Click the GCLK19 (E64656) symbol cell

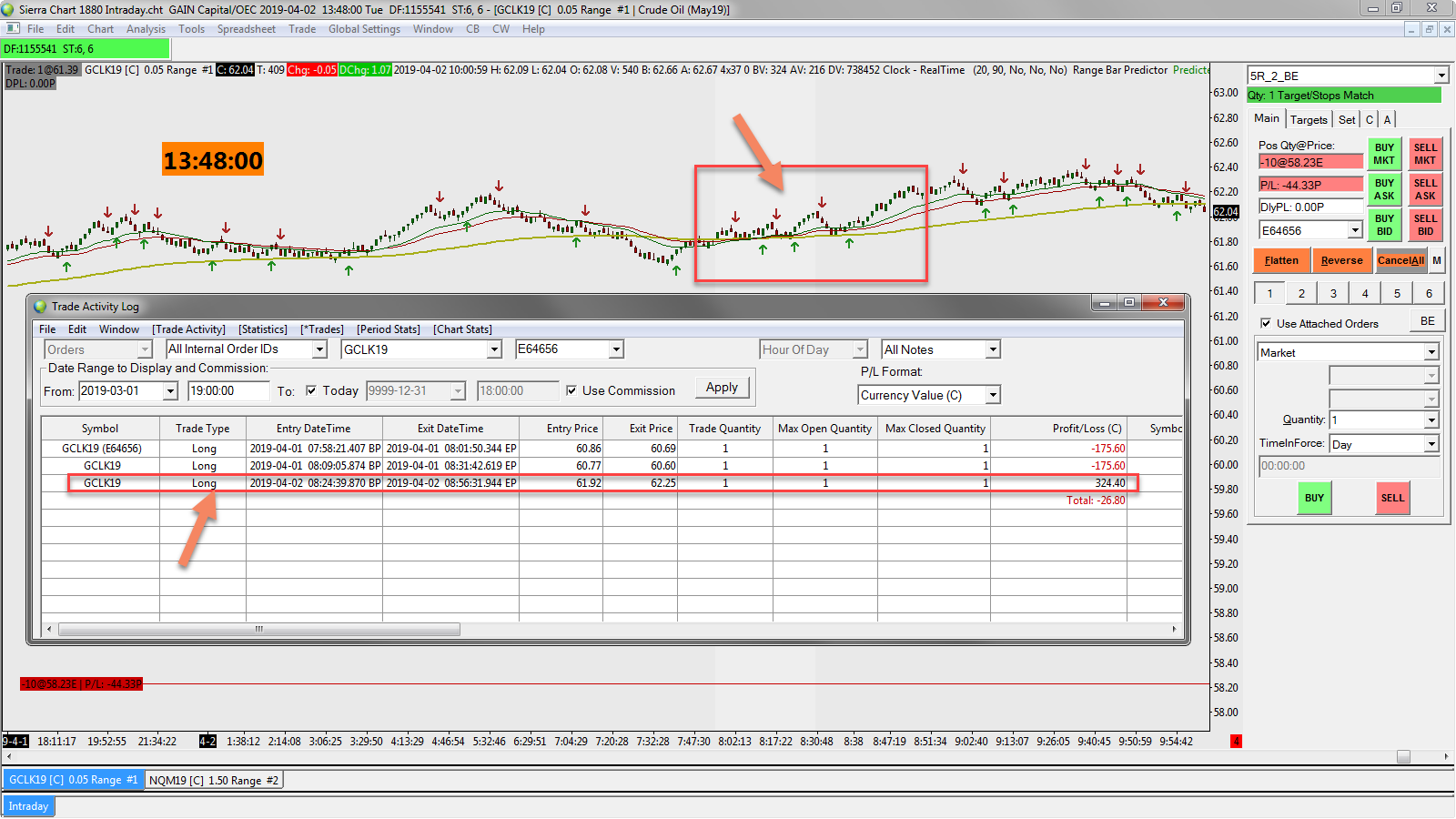[101, 449]
